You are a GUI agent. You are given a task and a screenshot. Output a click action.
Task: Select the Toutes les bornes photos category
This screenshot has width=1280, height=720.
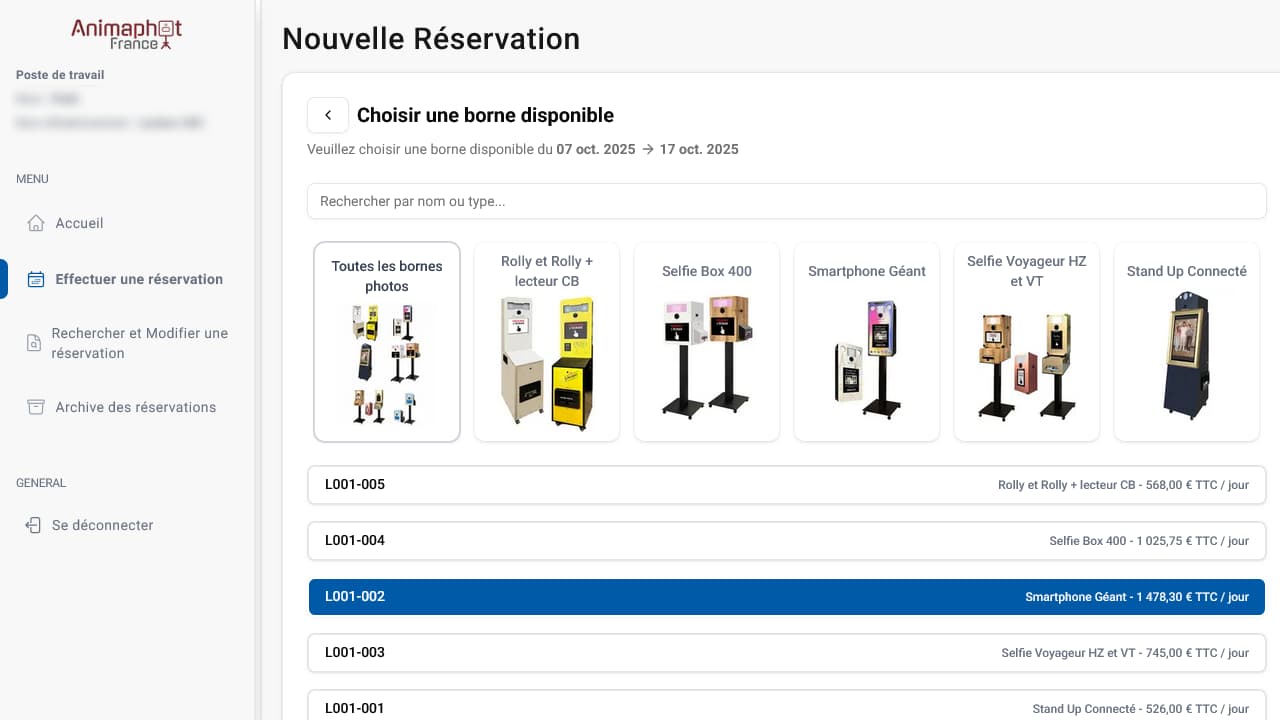coord(387,341)
